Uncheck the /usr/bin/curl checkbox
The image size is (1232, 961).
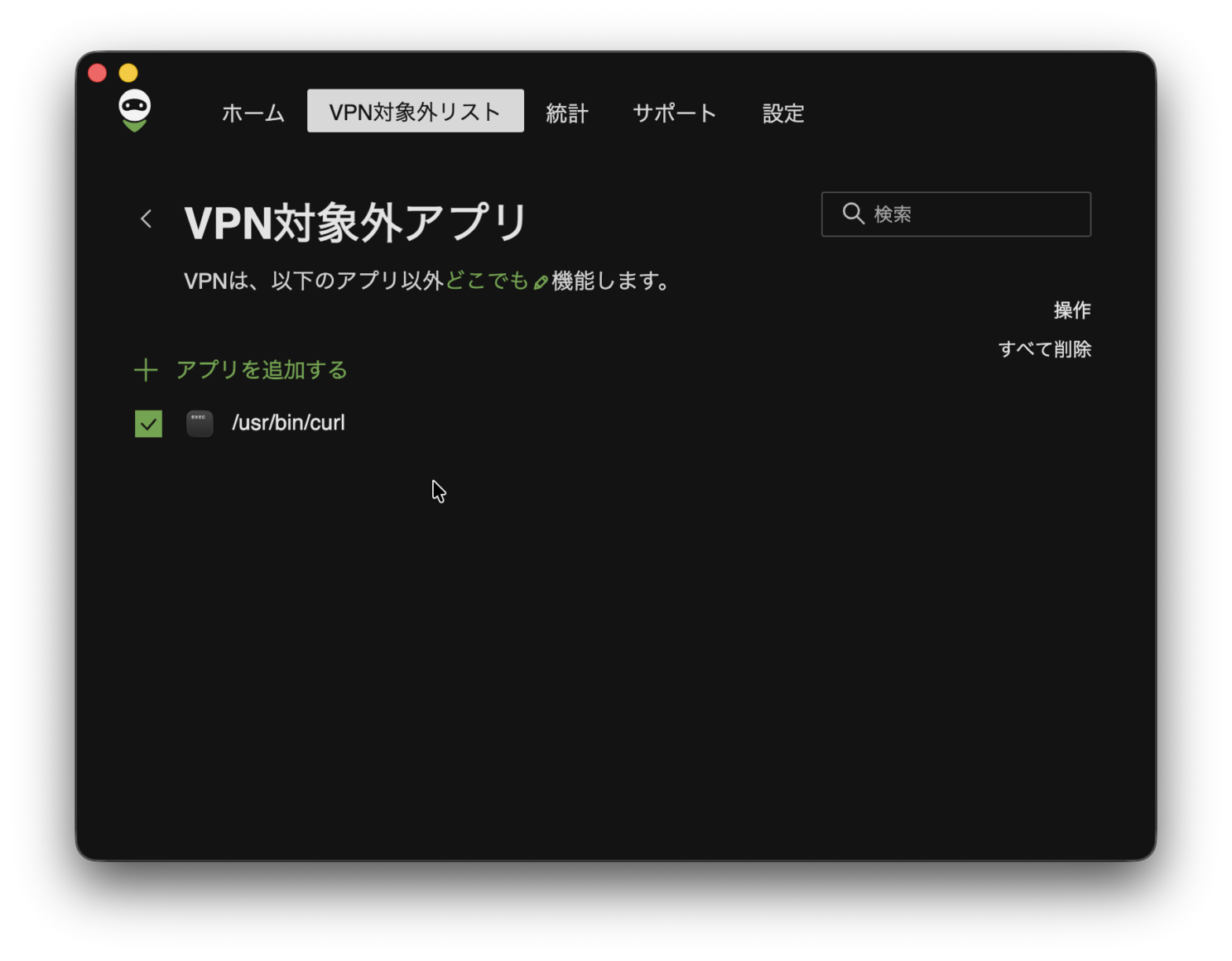click(148, 423)
